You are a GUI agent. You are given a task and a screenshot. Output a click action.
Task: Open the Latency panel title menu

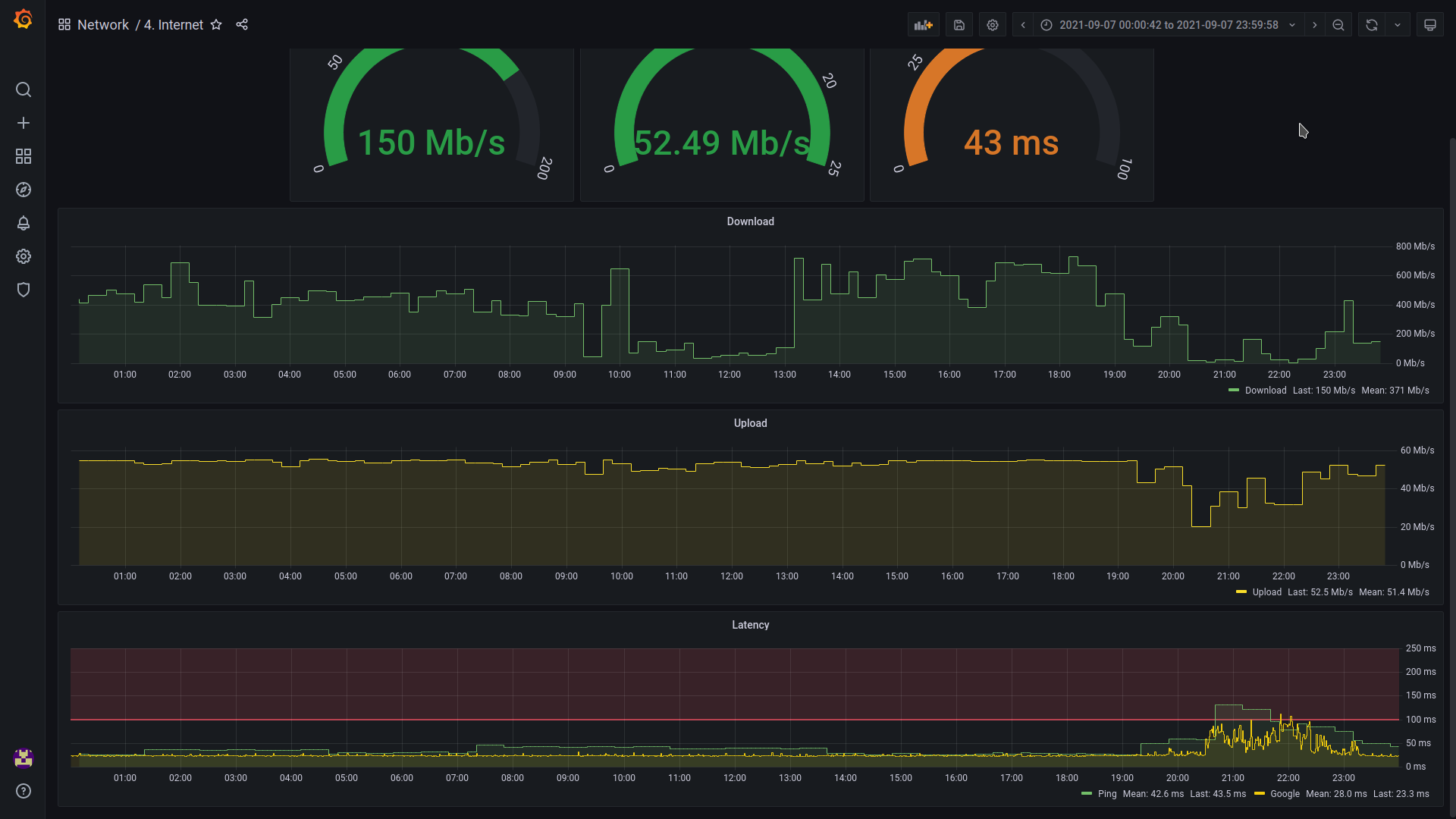pyautogui.click(x=750, y=625)
